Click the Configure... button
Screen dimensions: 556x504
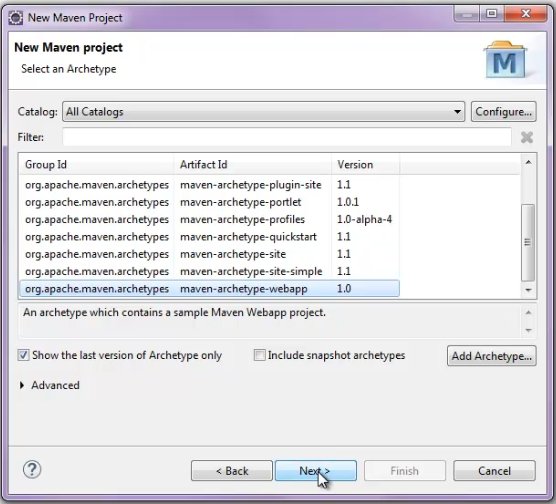[x=504, y=112]
